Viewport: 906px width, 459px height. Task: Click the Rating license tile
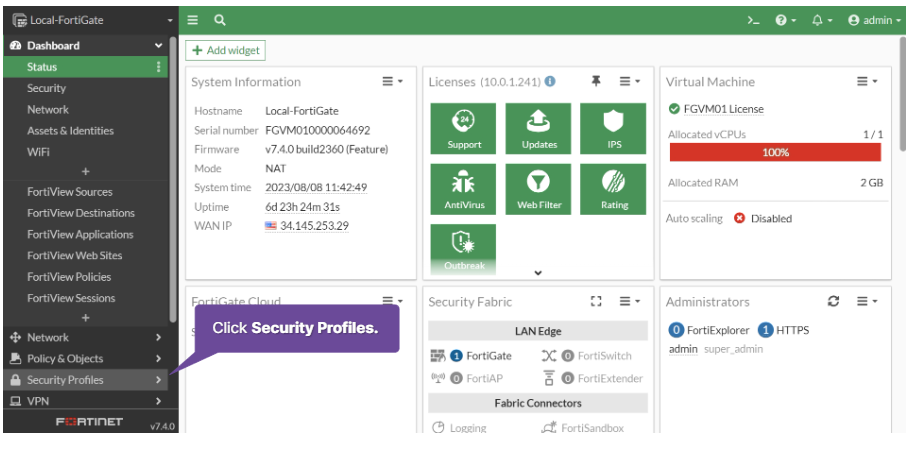613,189
